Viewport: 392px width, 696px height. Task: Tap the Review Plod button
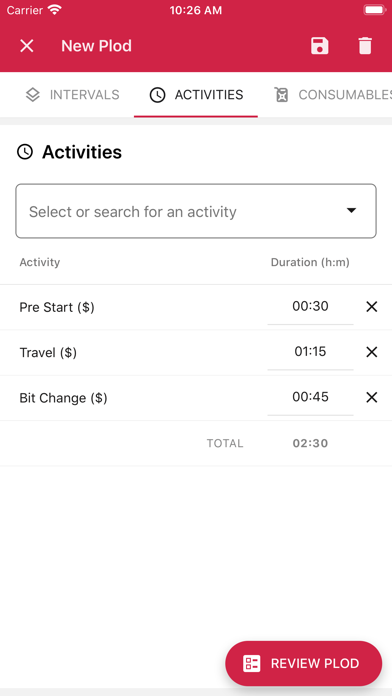click(x=304, y=664)
